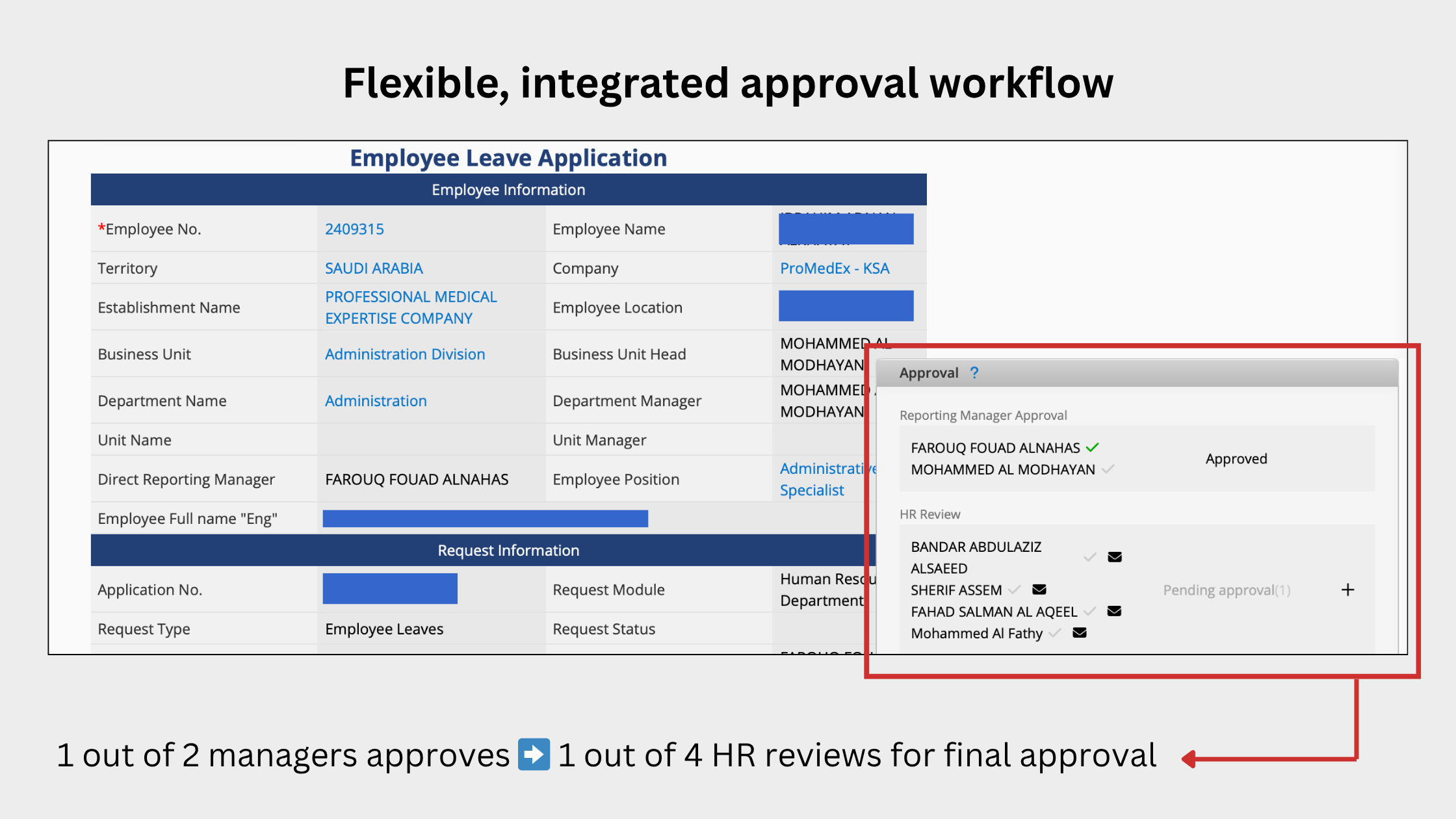Click mail icon next to SHERIF ASSEM
The width and height of the screenshot is (1456, 819).
[x=1039, y=590]
